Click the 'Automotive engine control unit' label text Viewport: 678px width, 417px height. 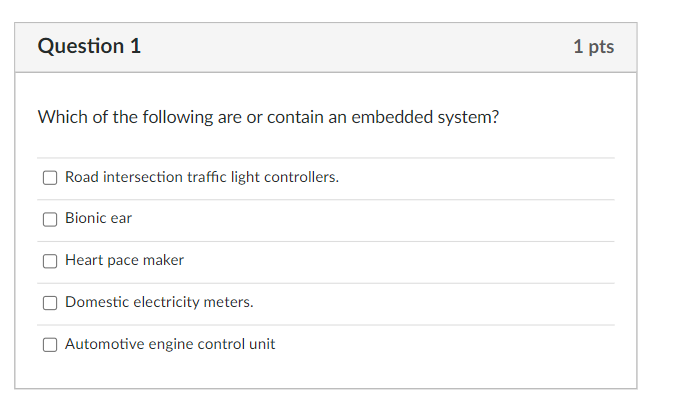tap(170, 344)
